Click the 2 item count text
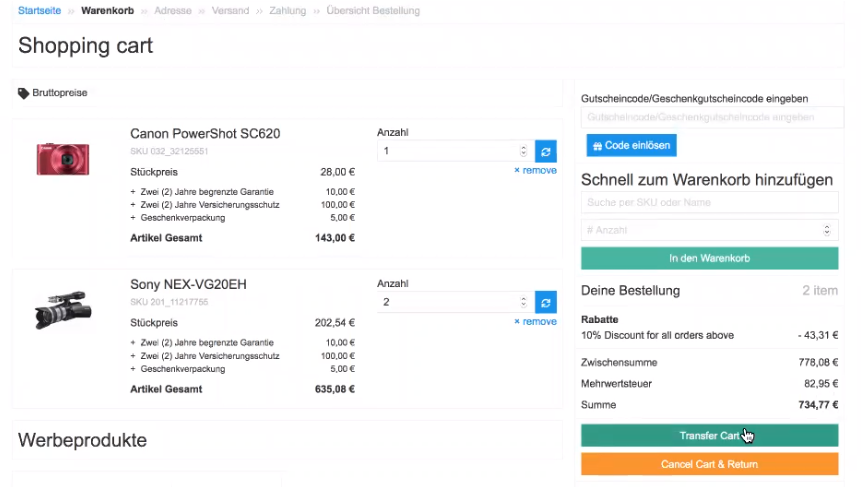 (820, 290)
